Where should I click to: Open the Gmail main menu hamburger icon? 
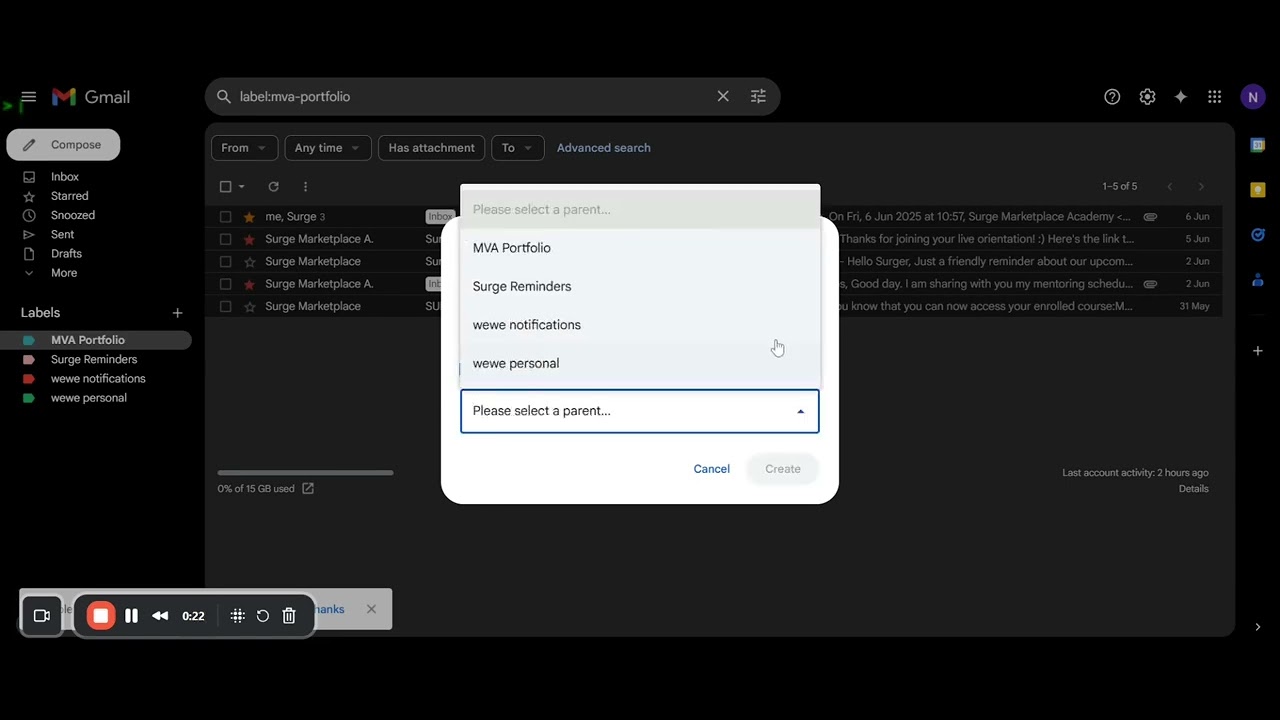pos(28,97)
